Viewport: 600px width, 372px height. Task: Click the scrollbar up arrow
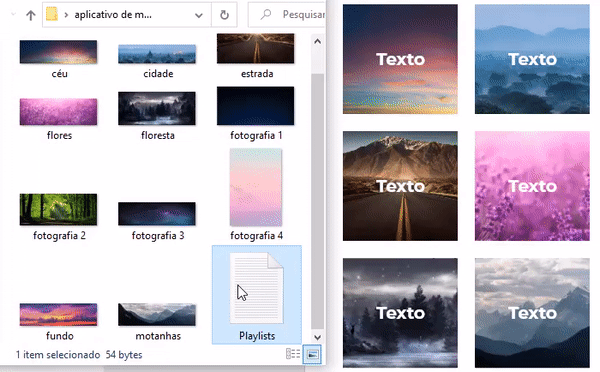tap(317, 41)
